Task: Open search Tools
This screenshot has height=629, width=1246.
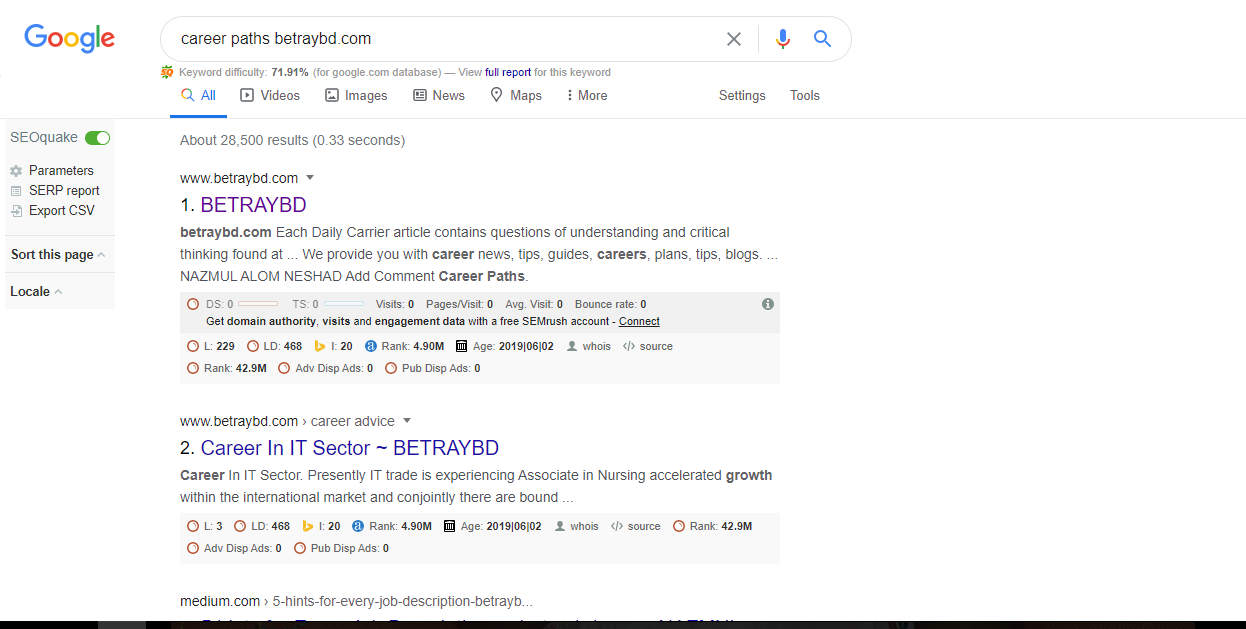Action: click(805, 96)
